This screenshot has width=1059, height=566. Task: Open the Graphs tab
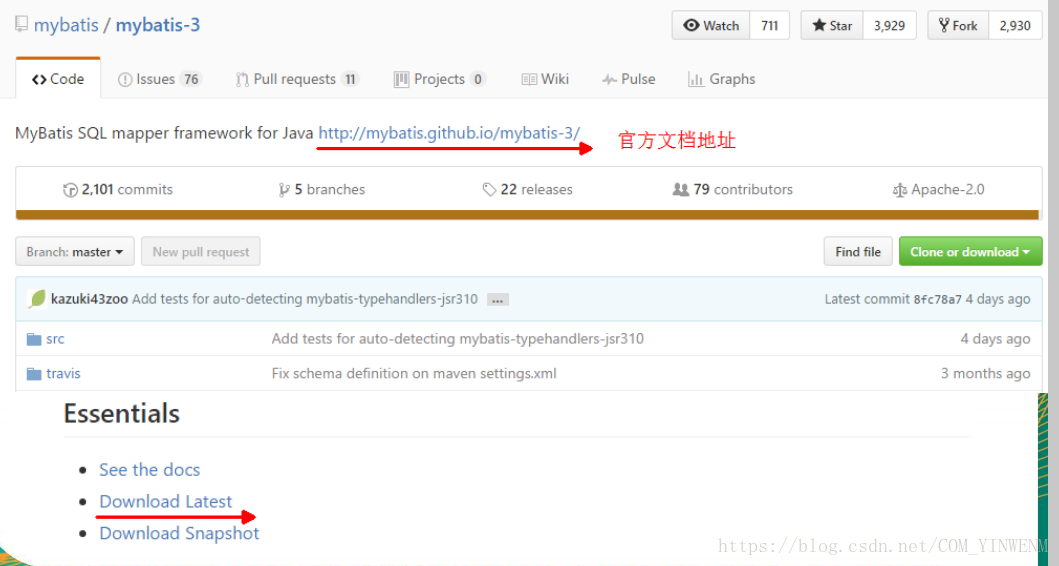[721, 79]
